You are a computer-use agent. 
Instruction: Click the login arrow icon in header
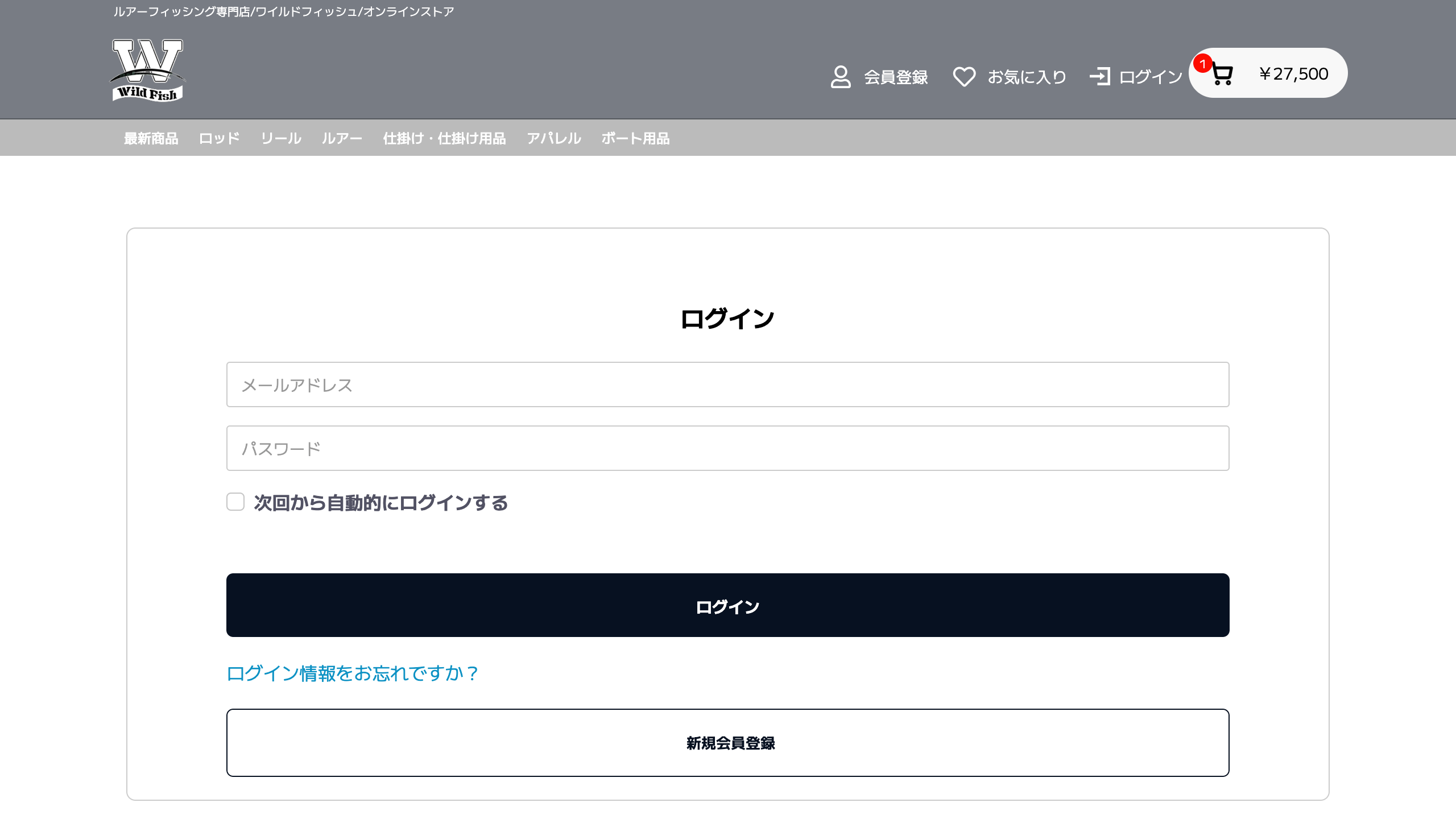[1099, 77]
